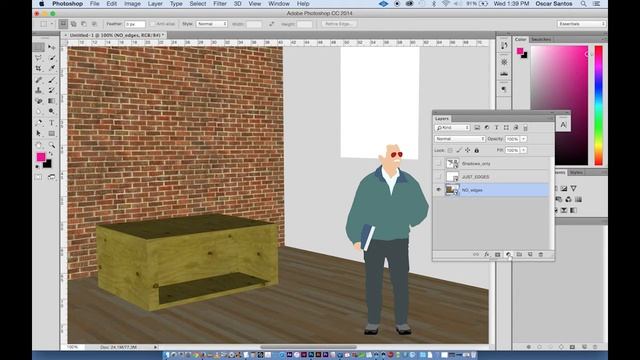The width and height of the screenshot is (640, 360).
Task: Click the Shadows_only layer thumbnail
Action: tap(452, 164)
